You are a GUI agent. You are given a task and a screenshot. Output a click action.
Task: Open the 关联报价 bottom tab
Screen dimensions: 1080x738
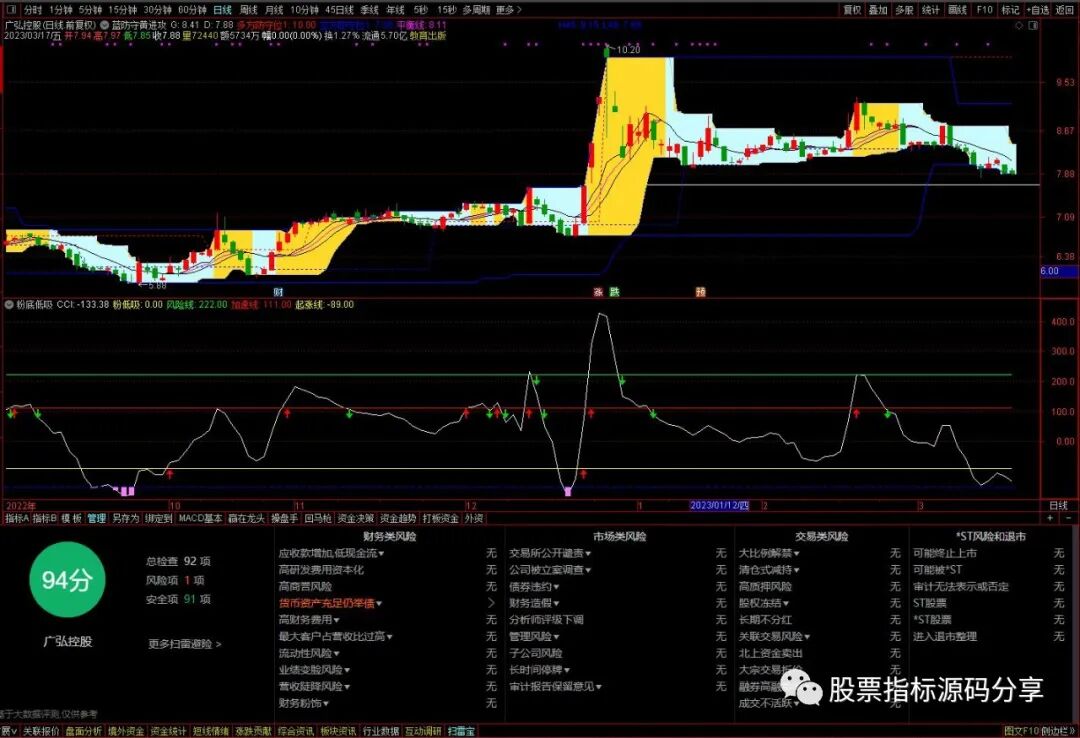pos(41,731)
